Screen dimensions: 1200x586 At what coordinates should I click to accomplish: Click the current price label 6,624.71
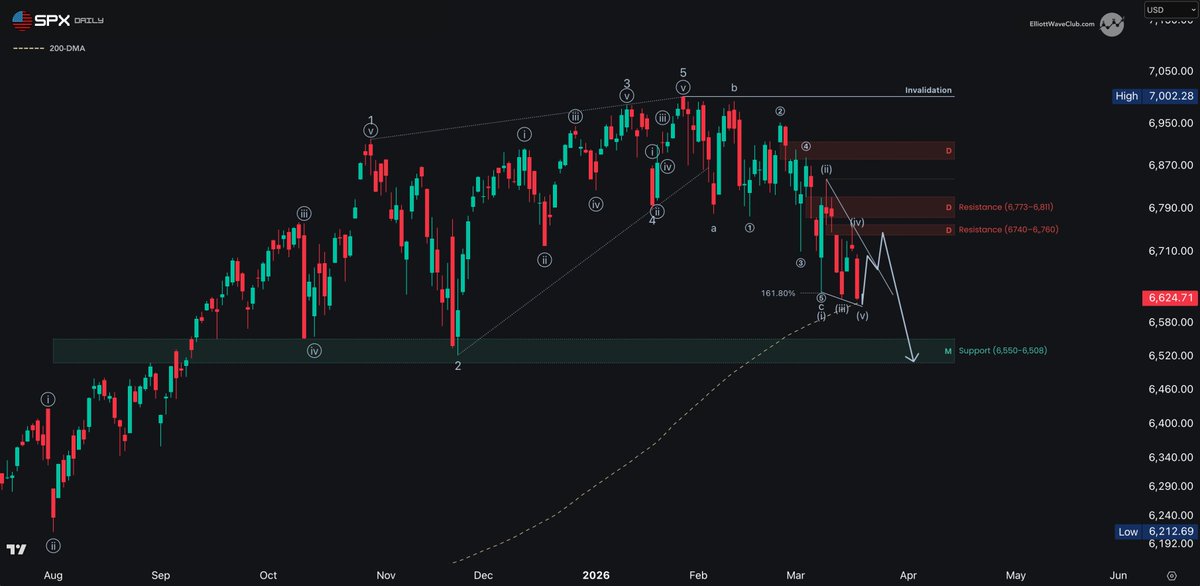1170,298
